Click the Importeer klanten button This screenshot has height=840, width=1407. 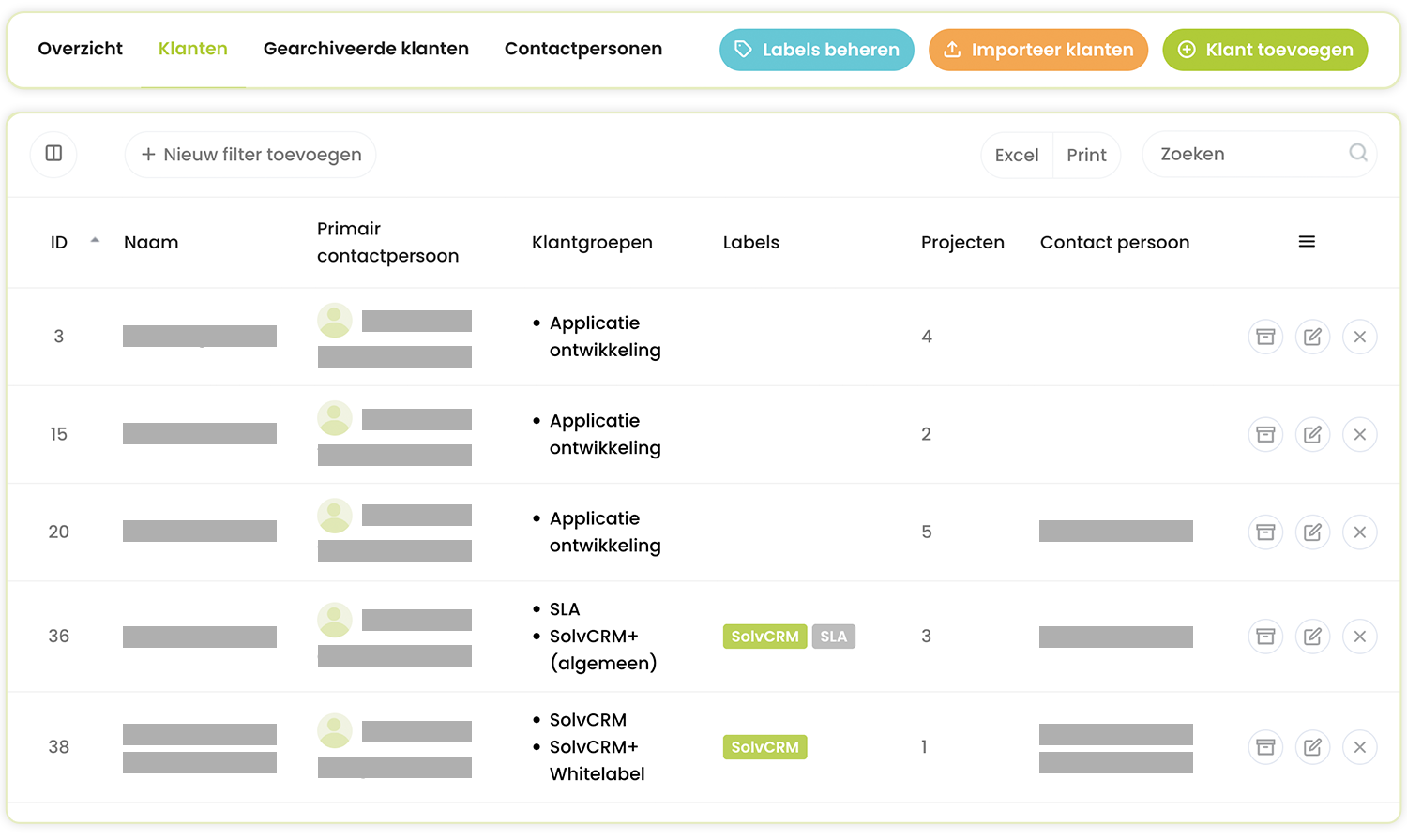point(1037,50)
